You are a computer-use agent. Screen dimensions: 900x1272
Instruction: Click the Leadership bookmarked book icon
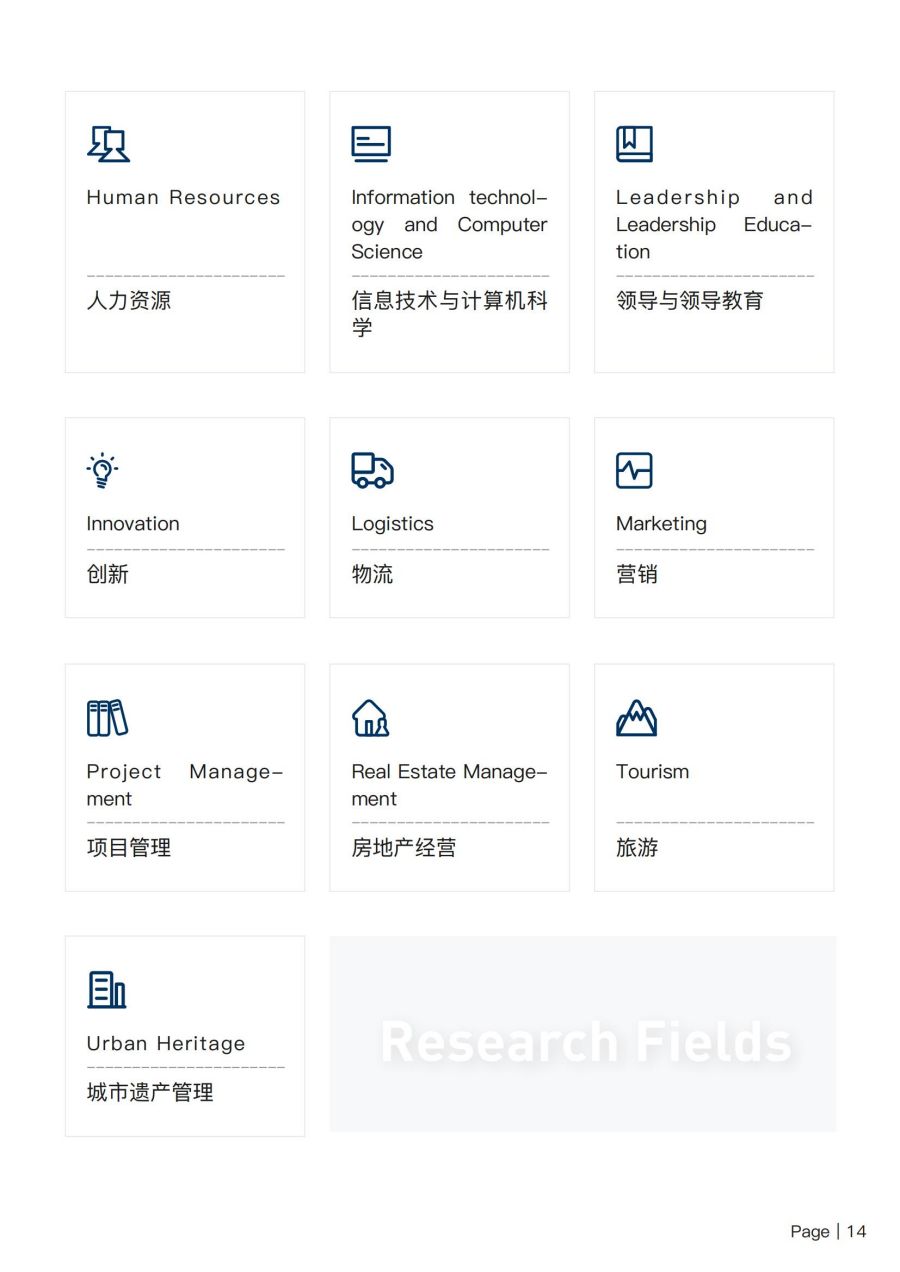634,144
